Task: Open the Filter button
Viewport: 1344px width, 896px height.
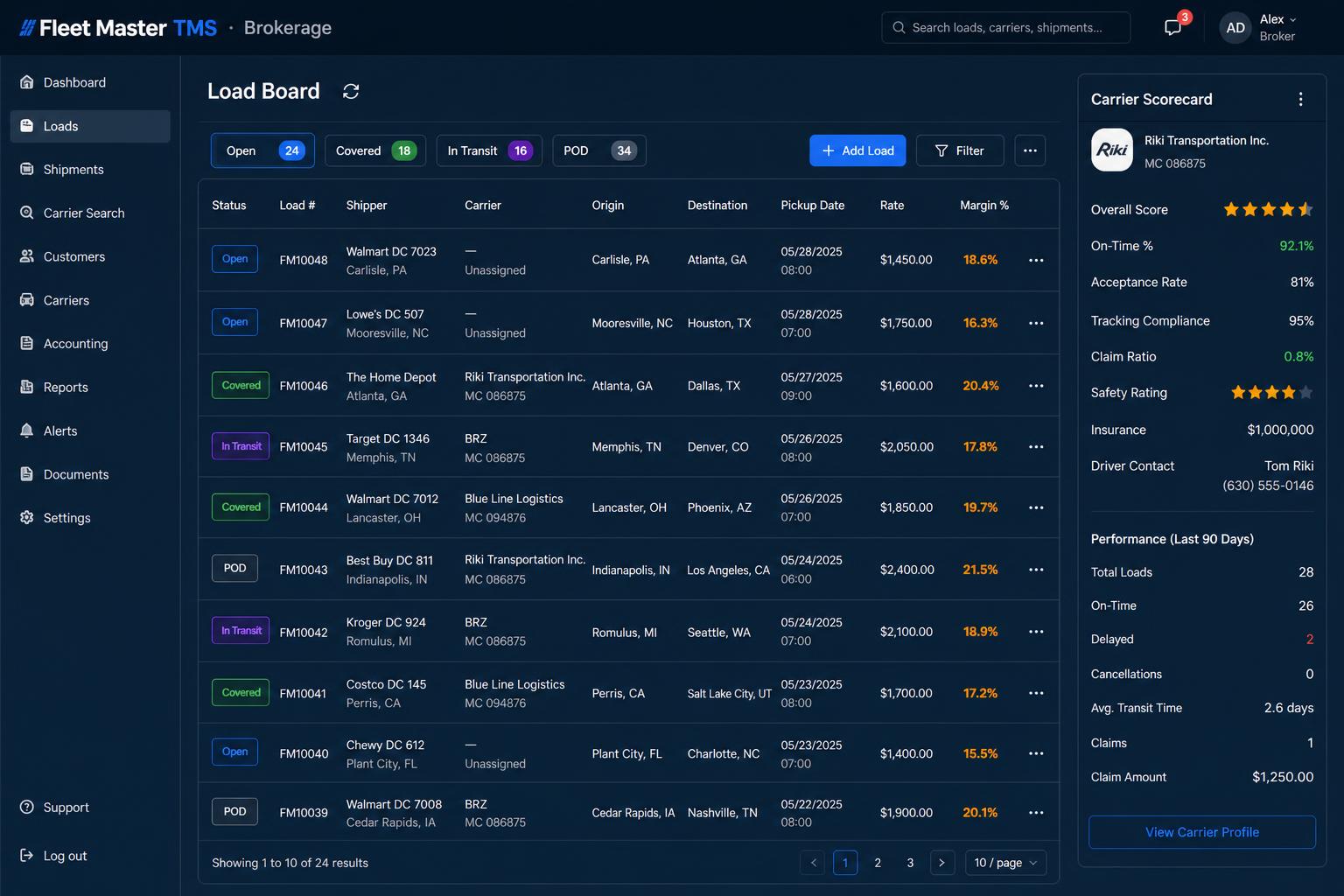Action: point(960,150)
